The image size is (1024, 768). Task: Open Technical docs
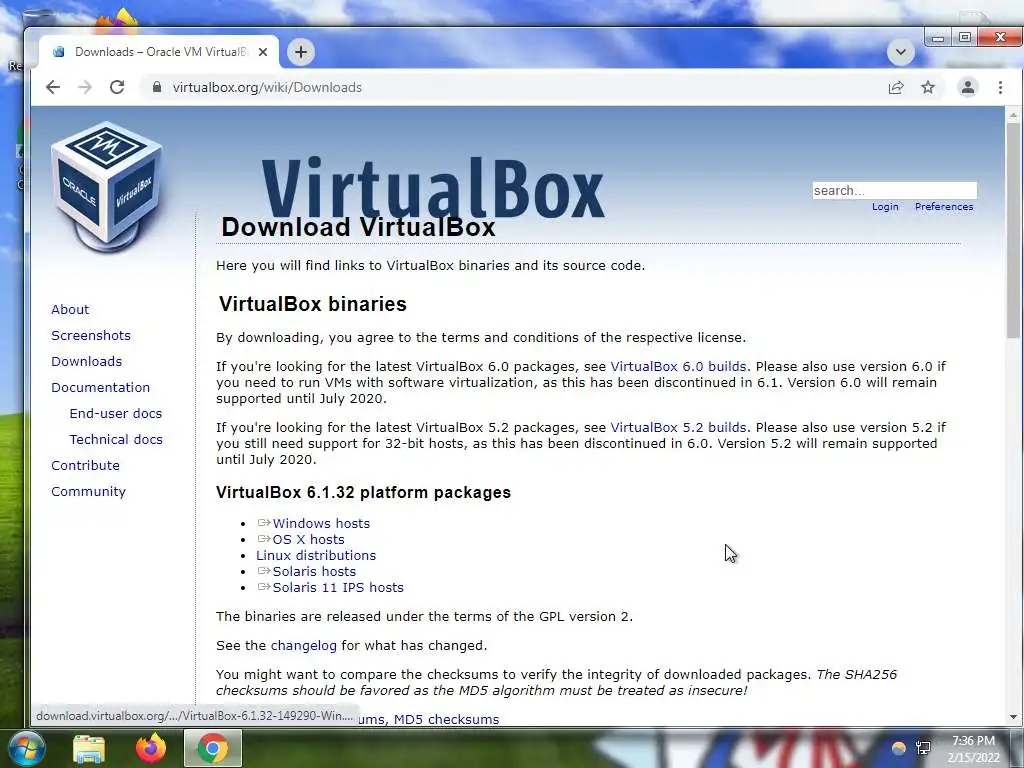[116, 440]
